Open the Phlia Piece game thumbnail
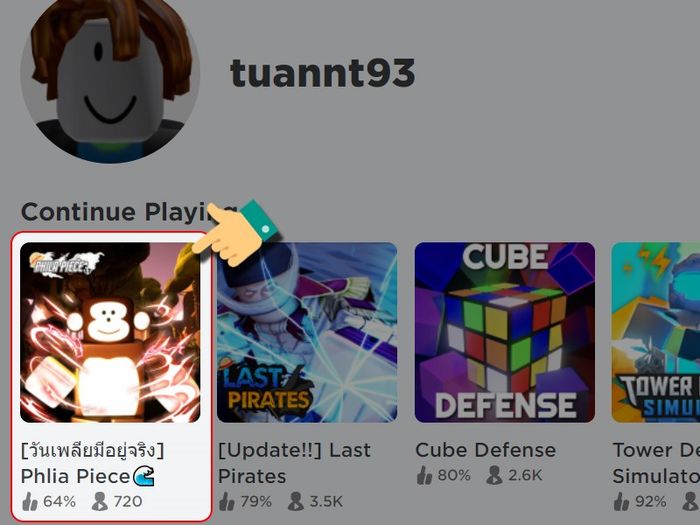Viewport: 700px width, 525px height. click(110, 333)
